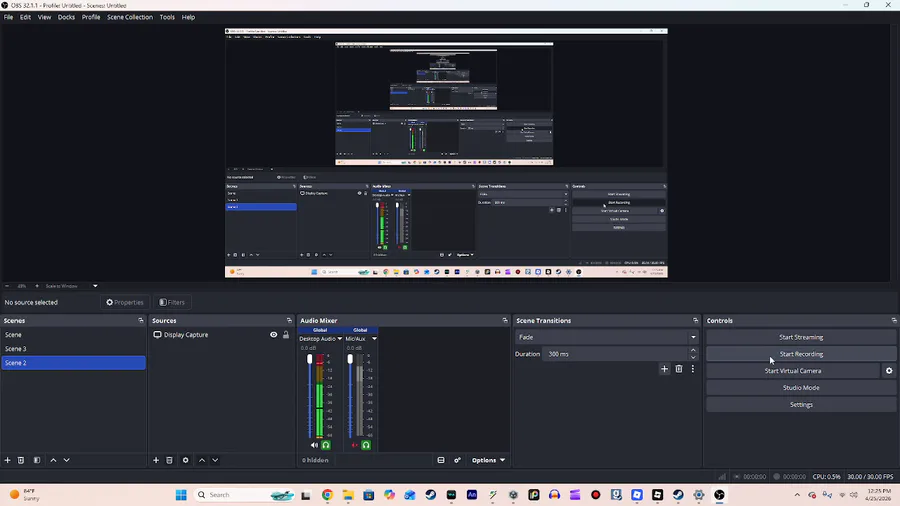Open OBS Settings button
Viewport: 900px width, 506px height.
[x=801, y=404]
